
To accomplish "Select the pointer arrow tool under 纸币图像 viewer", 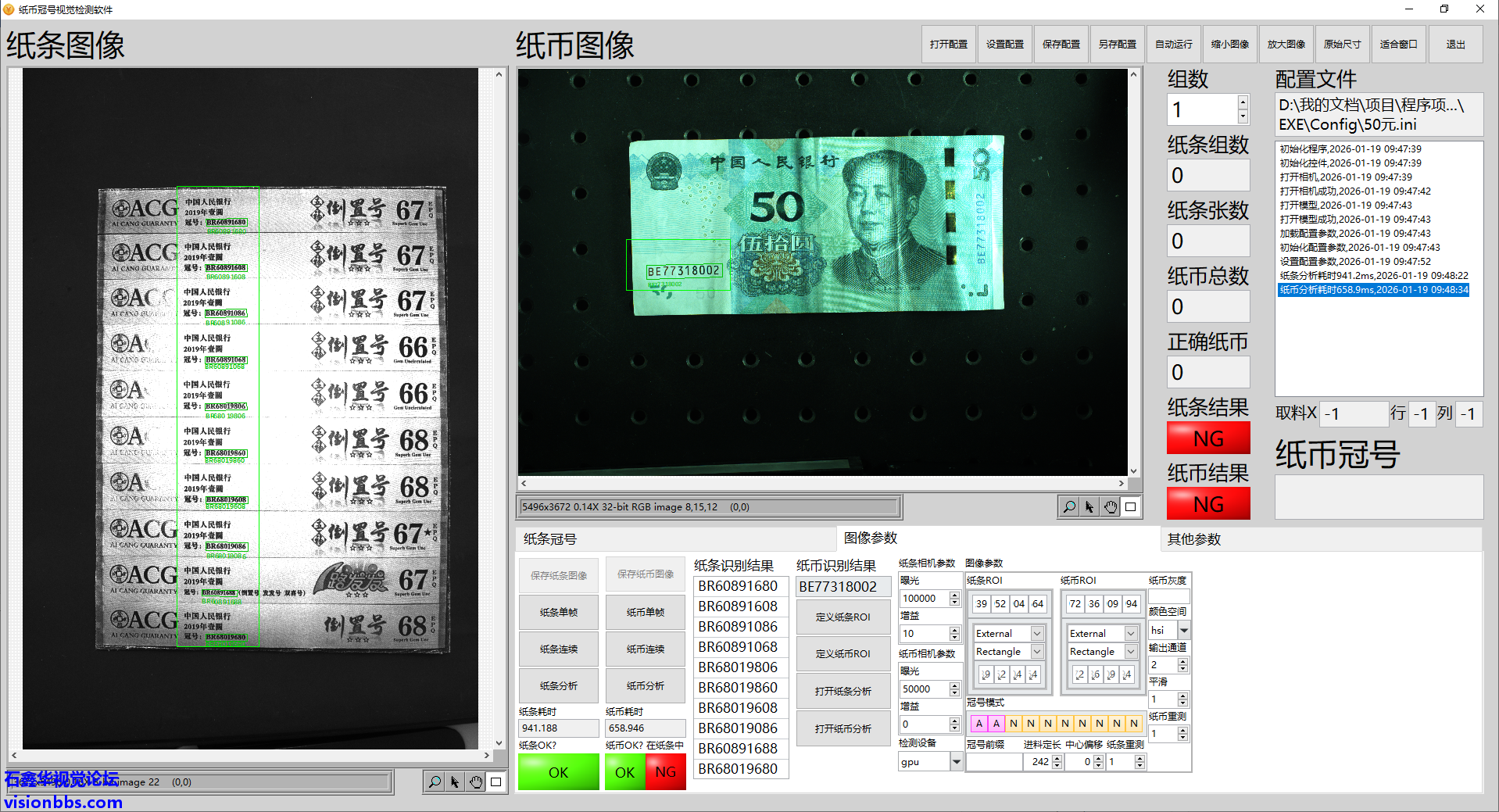I will coord(1089,507).
